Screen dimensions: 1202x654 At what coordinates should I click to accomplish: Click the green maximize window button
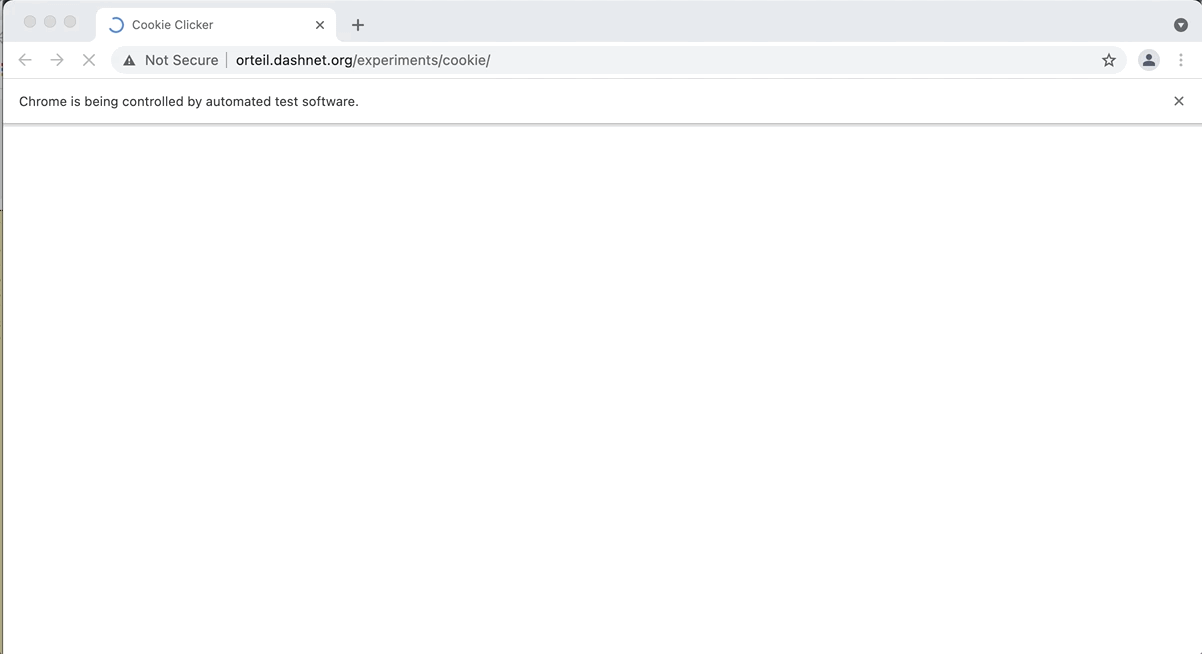point(70,22)
